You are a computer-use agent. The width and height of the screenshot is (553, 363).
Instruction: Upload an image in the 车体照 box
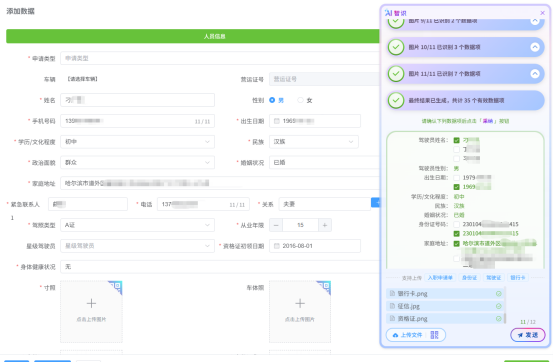300,311
